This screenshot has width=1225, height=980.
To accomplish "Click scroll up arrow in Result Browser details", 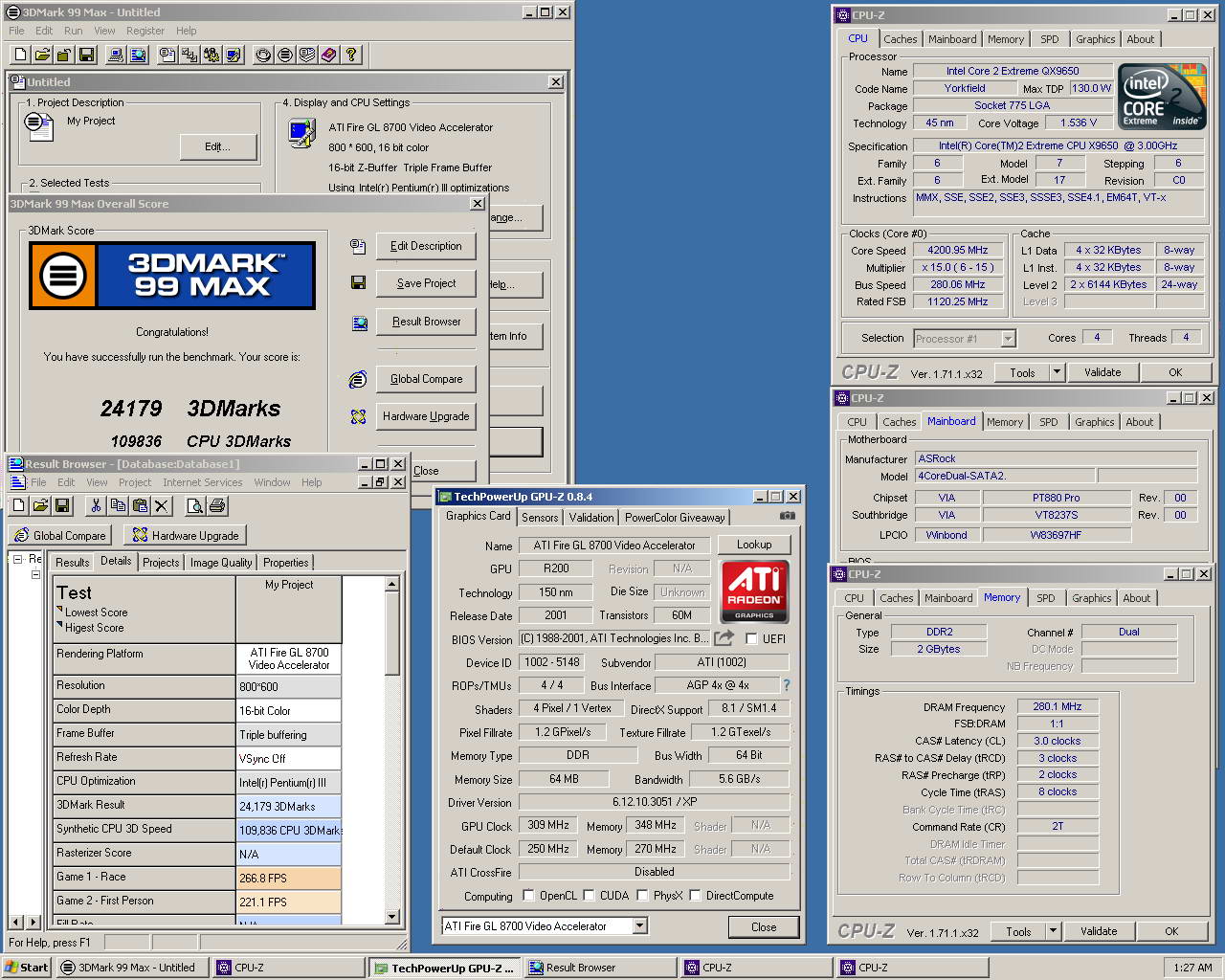I will point(391,584).
